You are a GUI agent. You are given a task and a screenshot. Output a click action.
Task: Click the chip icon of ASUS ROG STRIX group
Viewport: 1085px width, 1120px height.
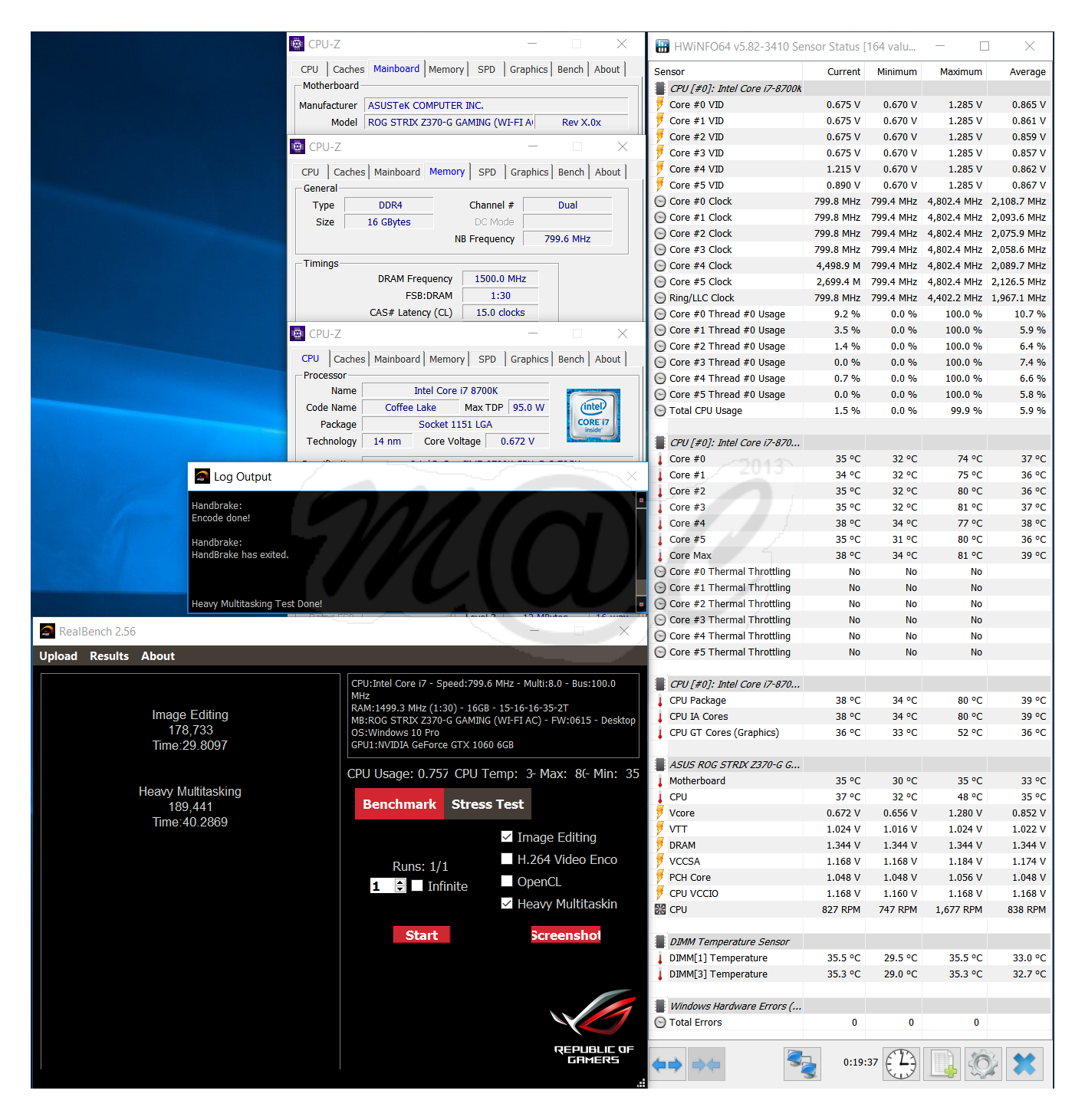pyautogui.click(x=660, y=764)
